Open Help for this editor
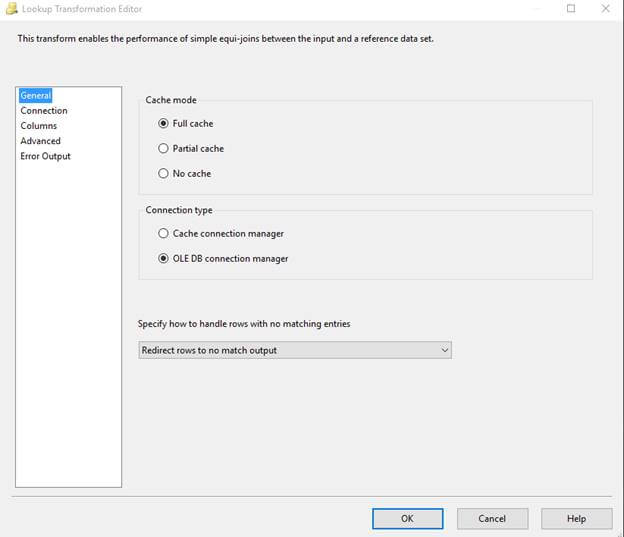 (576, 518)
